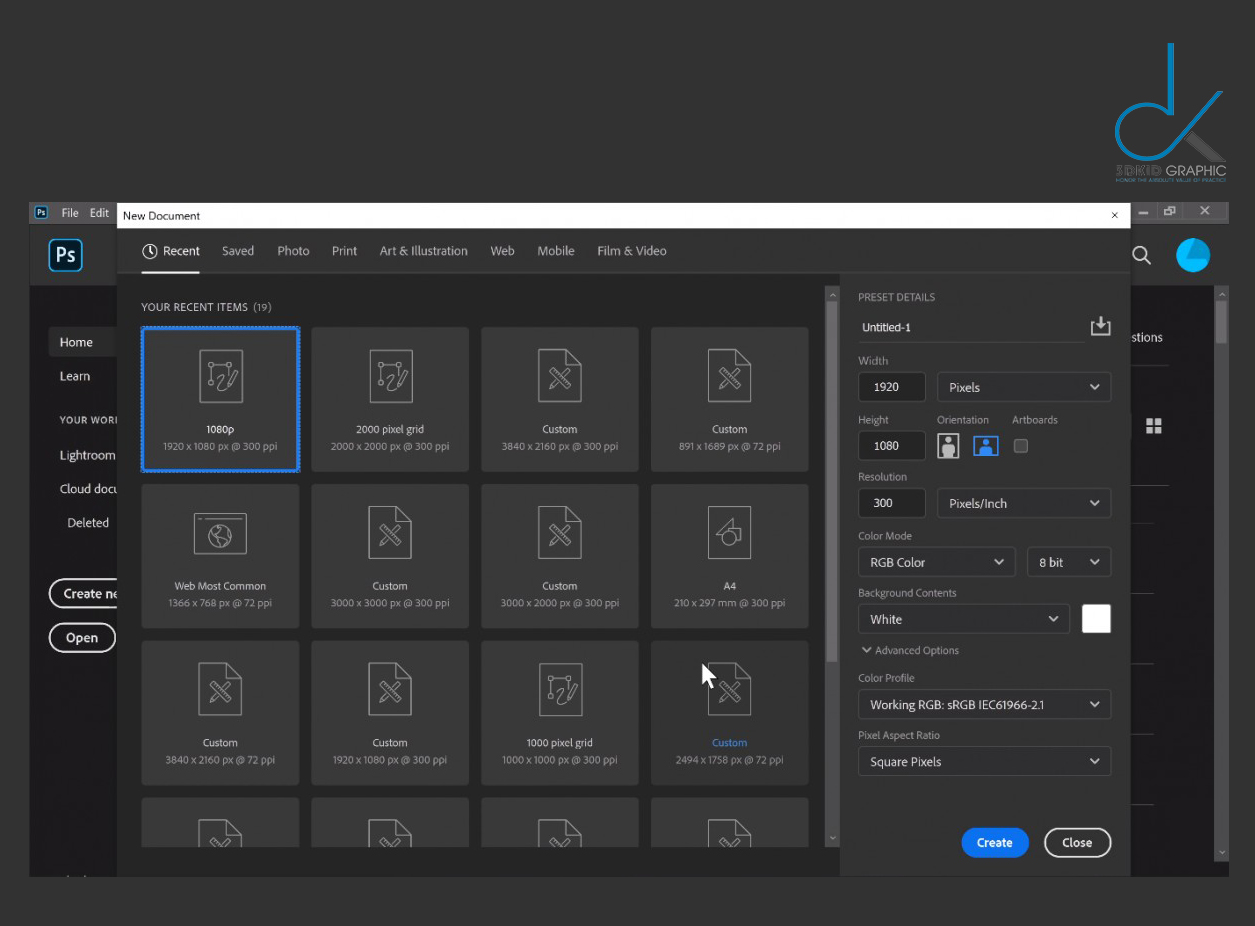Click the save document preset icon
This screenshot has height=926, width=1255.
[1100, 327]
